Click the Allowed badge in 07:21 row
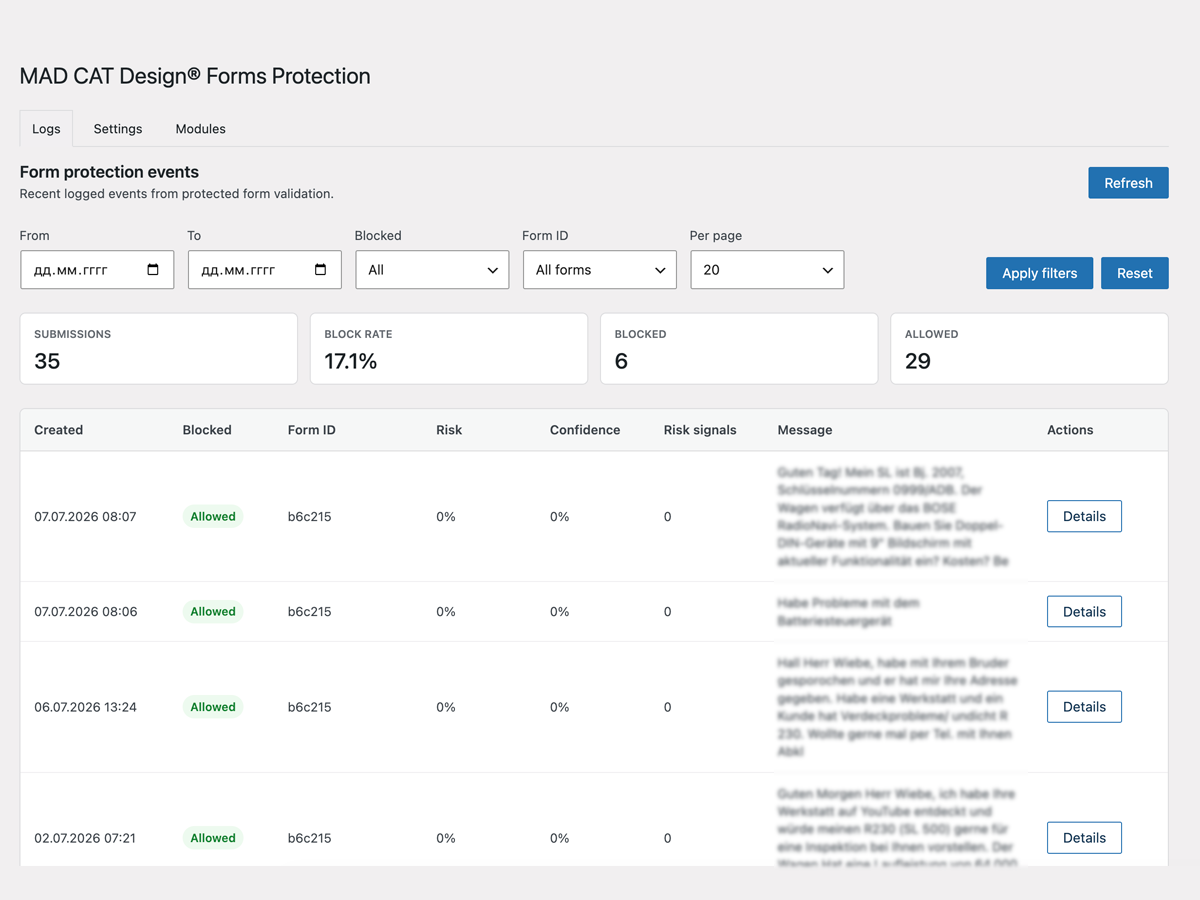The image size is (1200, 900). [x=213, y=838]
